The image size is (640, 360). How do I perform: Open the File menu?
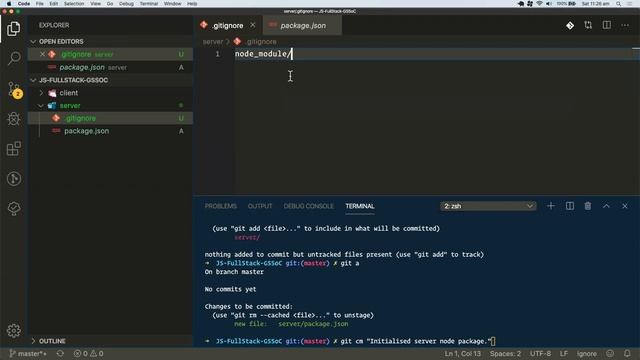click(40, 4)
